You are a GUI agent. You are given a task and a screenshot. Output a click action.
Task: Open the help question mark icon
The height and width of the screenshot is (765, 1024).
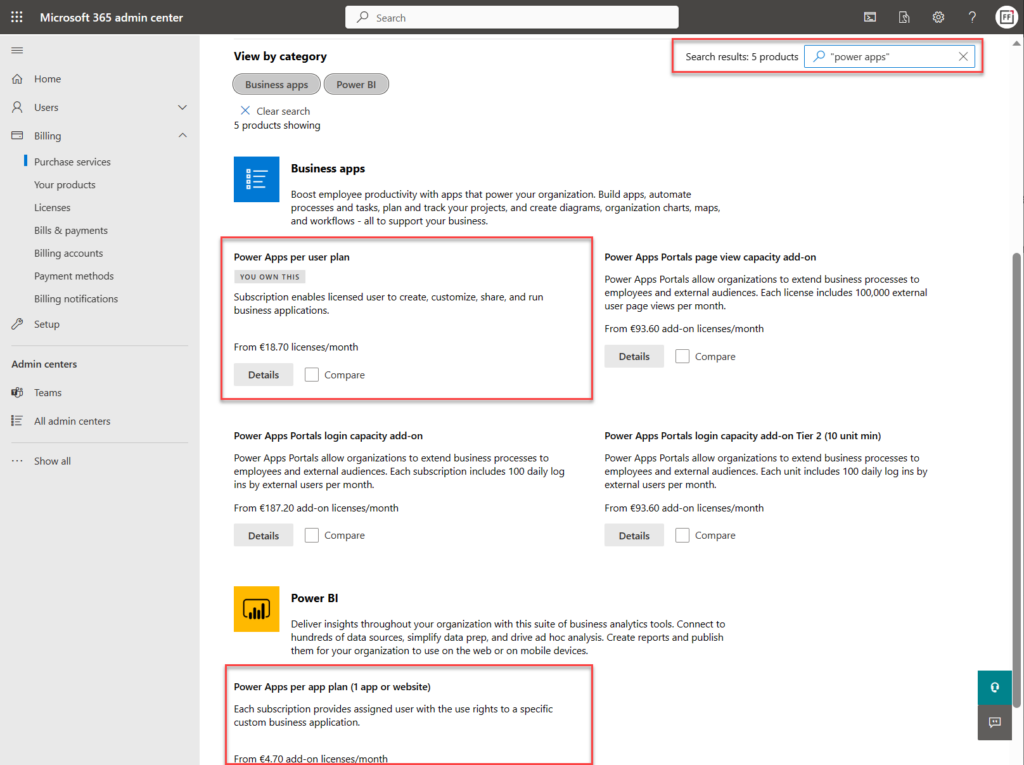pyautogui.click(x=972, y=18)
